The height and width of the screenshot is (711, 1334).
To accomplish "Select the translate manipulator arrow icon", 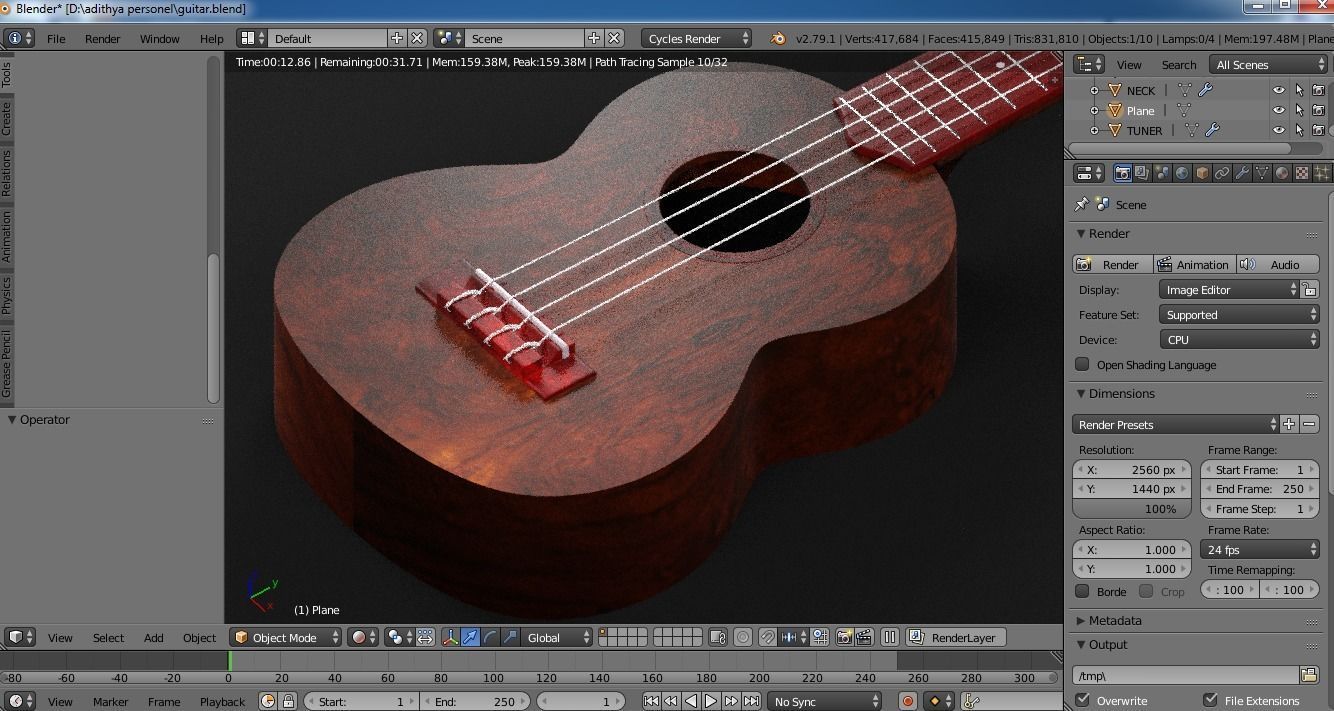I will [x=470, y=637].
